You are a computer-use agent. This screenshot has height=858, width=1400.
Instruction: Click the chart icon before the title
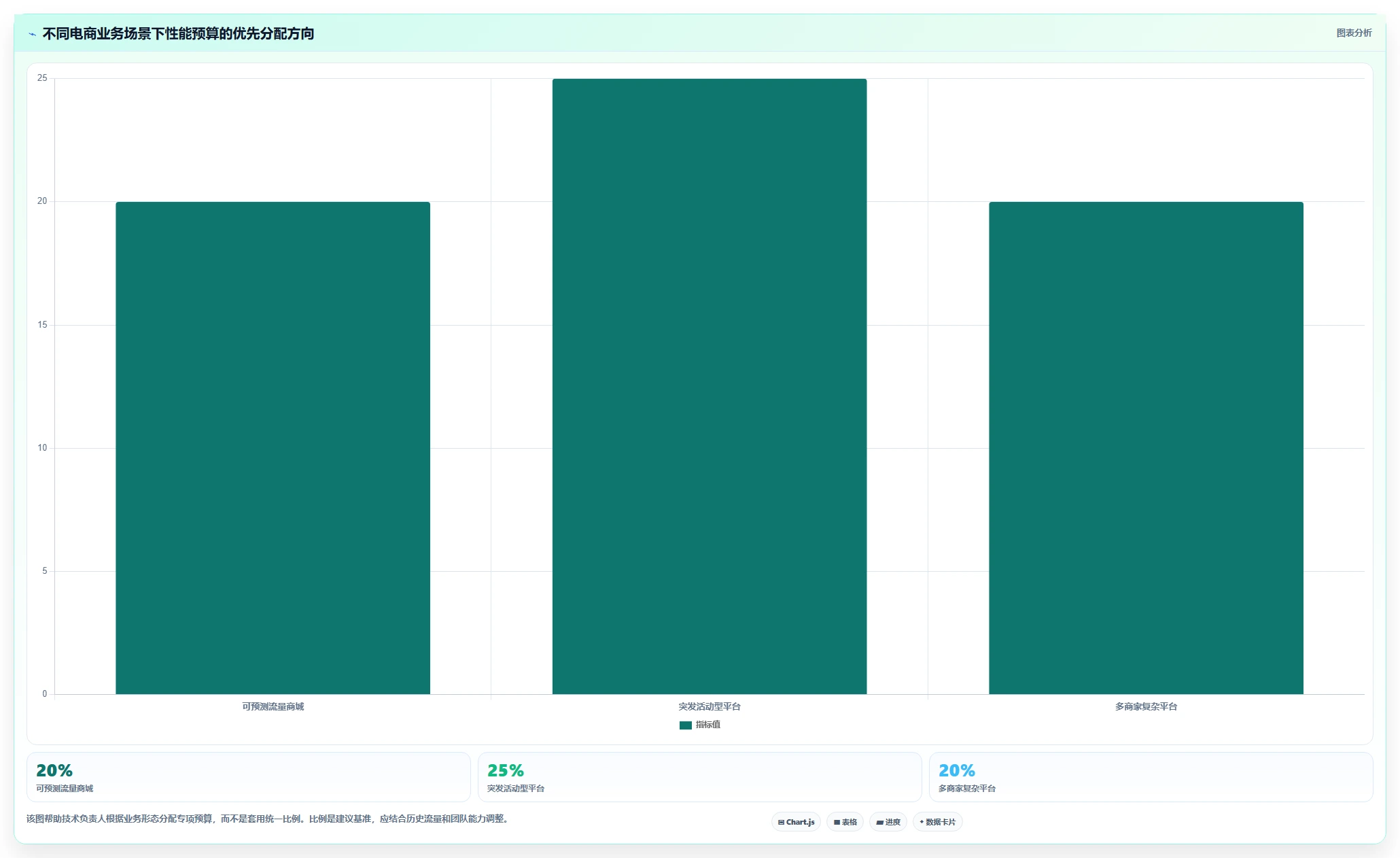point(32,34)
